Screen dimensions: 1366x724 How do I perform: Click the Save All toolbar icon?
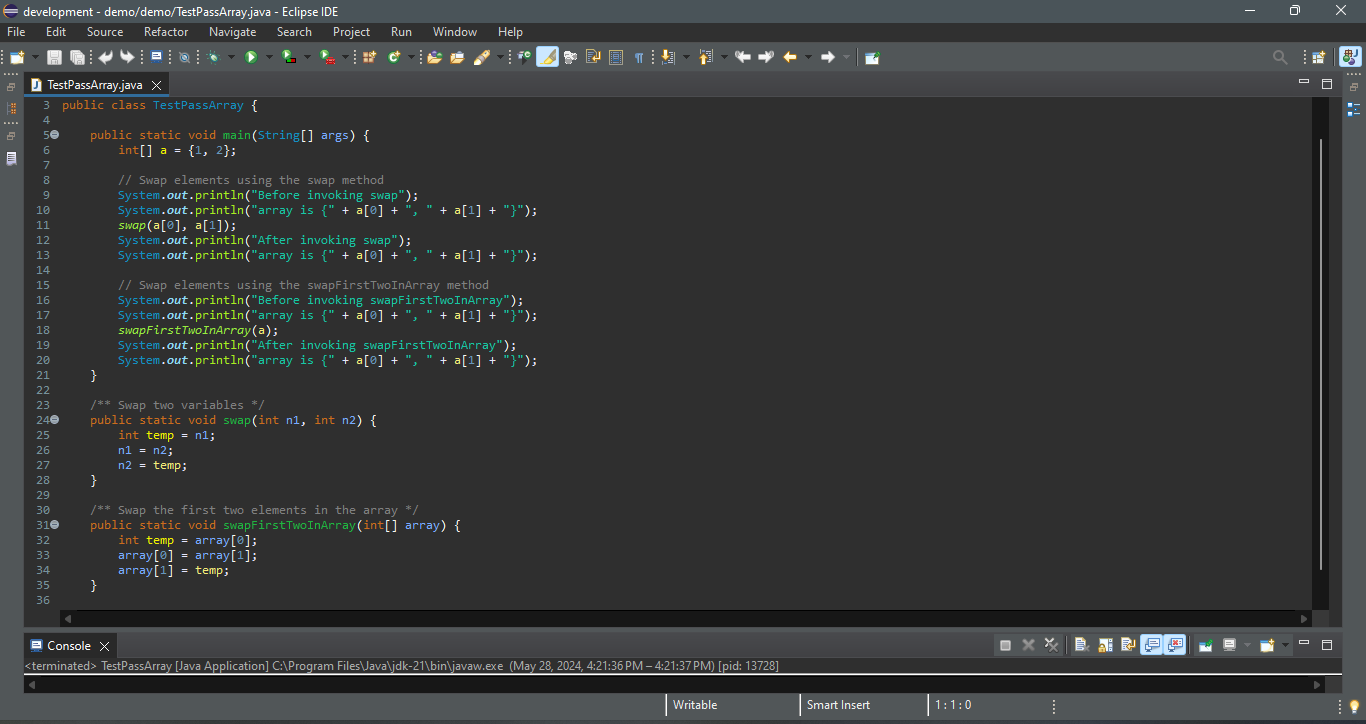click(77, 57)
